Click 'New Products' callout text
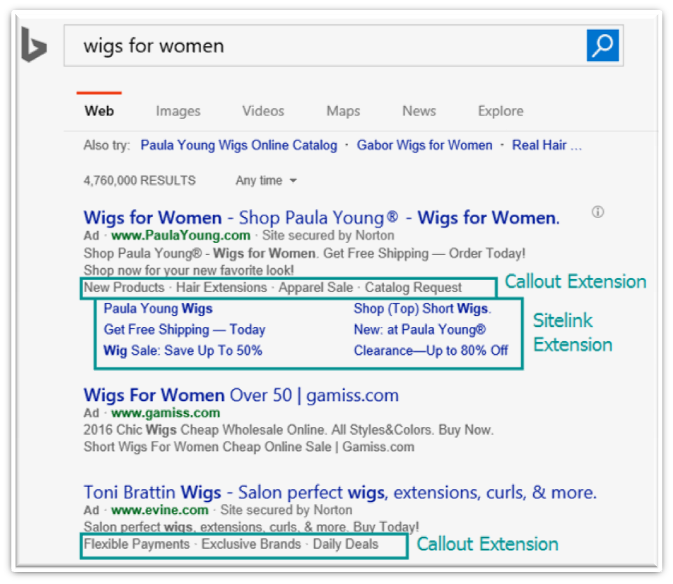The height and width of the screenshot is (584, 673). 124,287
